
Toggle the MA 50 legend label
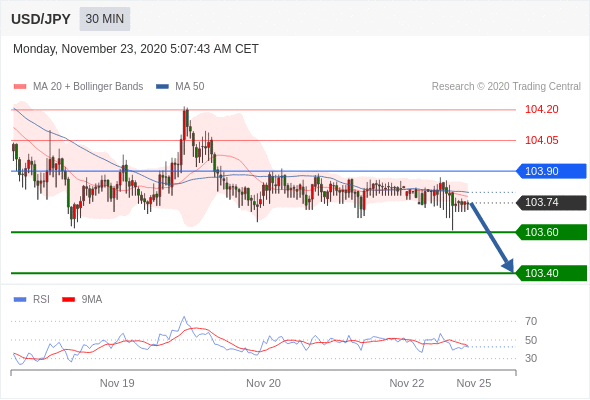click(190, 87)
